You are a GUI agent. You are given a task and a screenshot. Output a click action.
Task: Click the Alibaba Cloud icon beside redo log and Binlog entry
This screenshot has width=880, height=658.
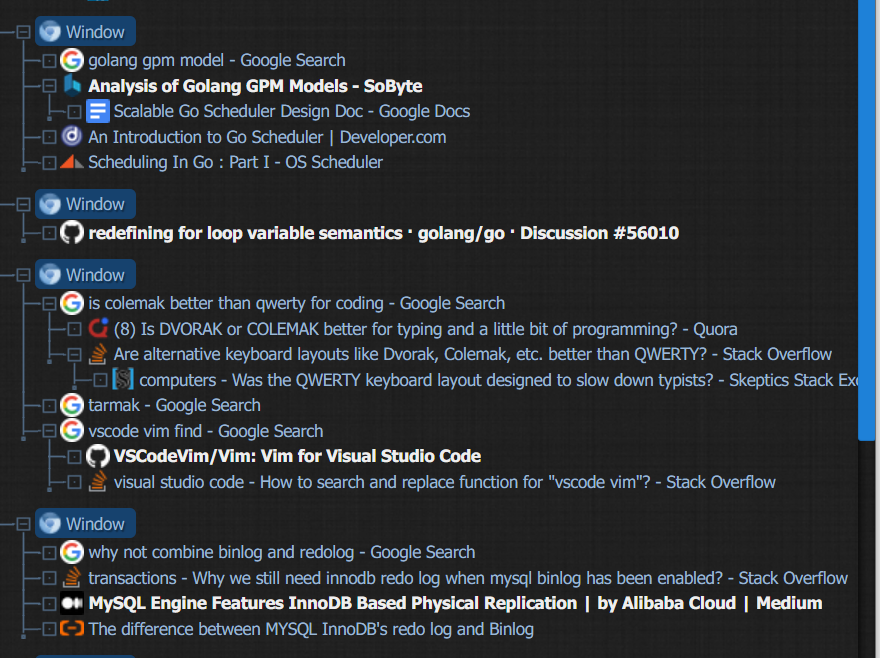(x=72, y=628)
